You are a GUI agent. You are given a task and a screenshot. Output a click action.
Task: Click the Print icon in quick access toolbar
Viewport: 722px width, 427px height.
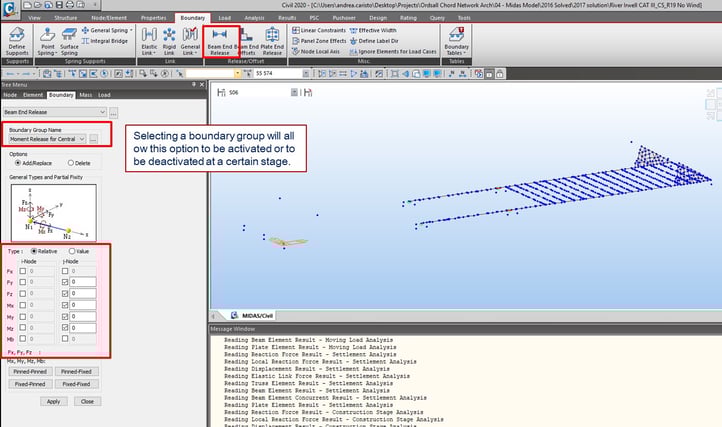pyautogui.click(x=70, y=5)
